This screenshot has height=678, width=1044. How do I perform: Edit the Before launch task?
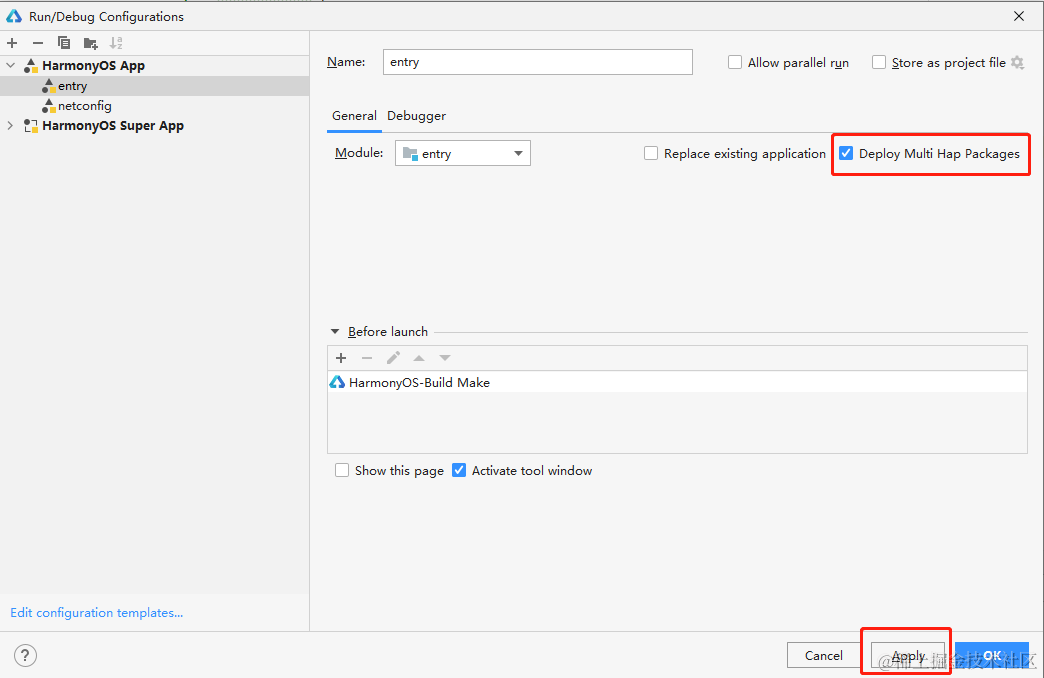(x=393, y=358)
